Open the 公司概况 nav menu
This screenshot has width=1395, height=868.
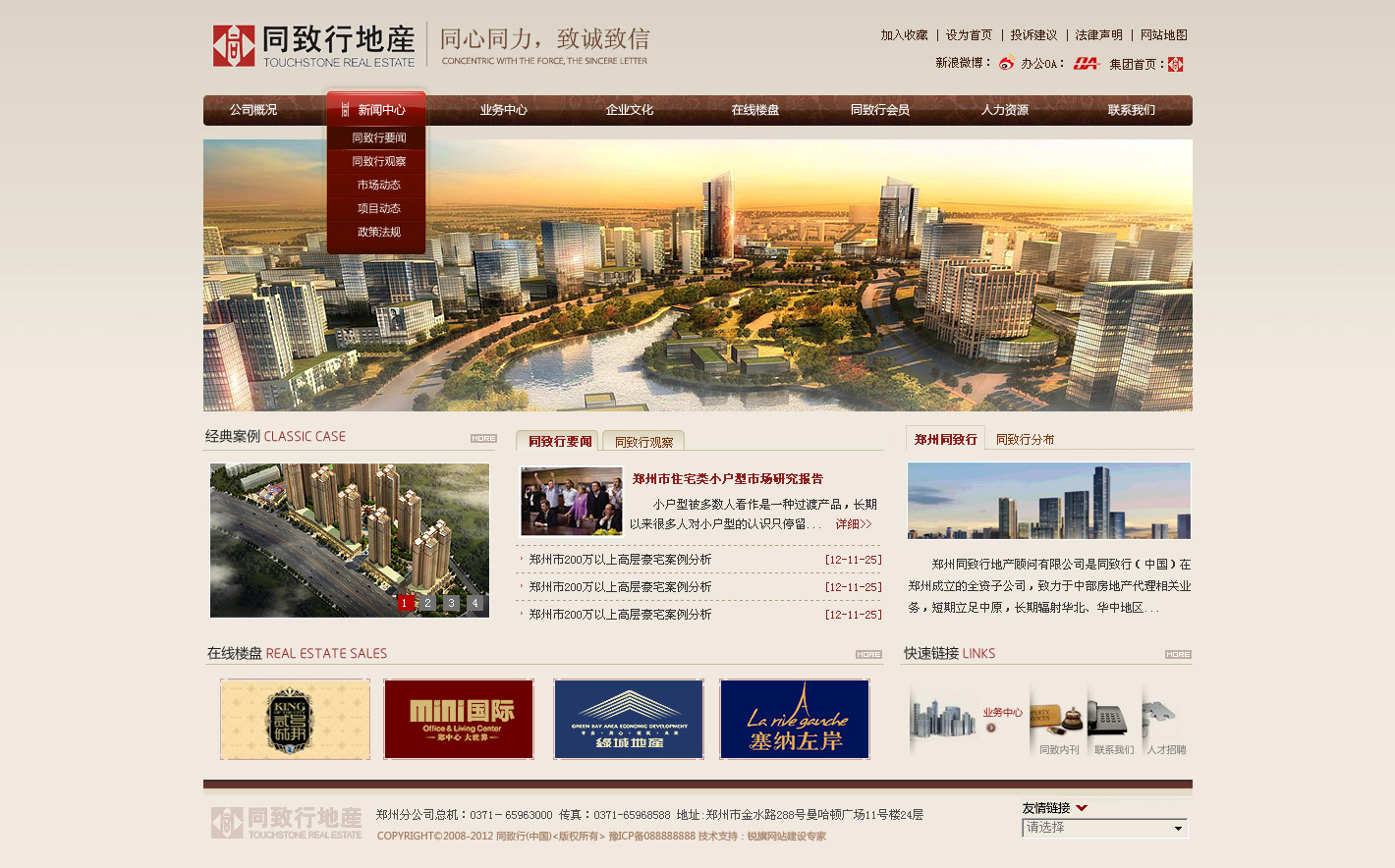point(253,110)
